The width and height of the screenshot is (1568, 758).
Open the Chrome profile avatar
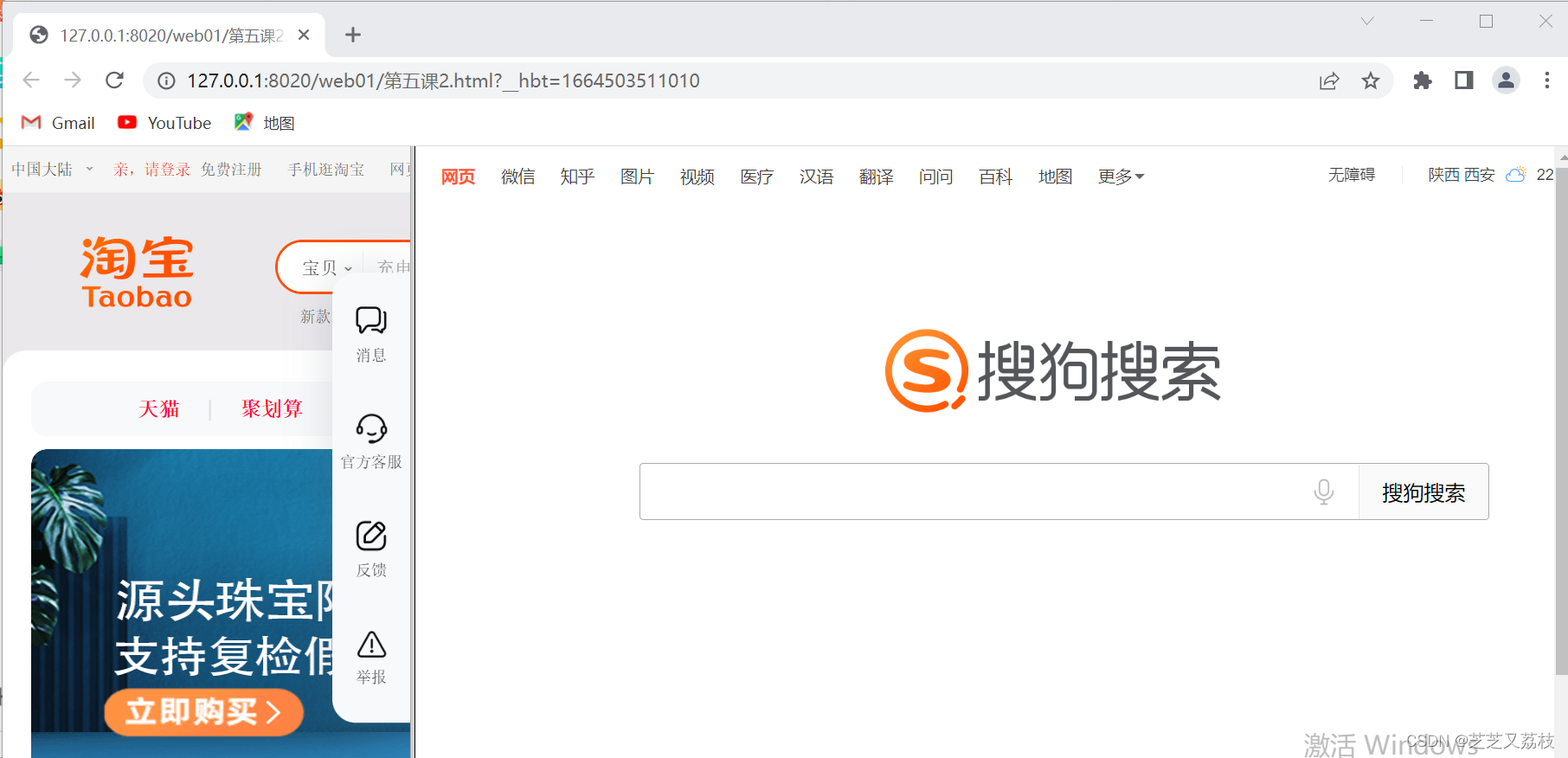(1506, 80)
